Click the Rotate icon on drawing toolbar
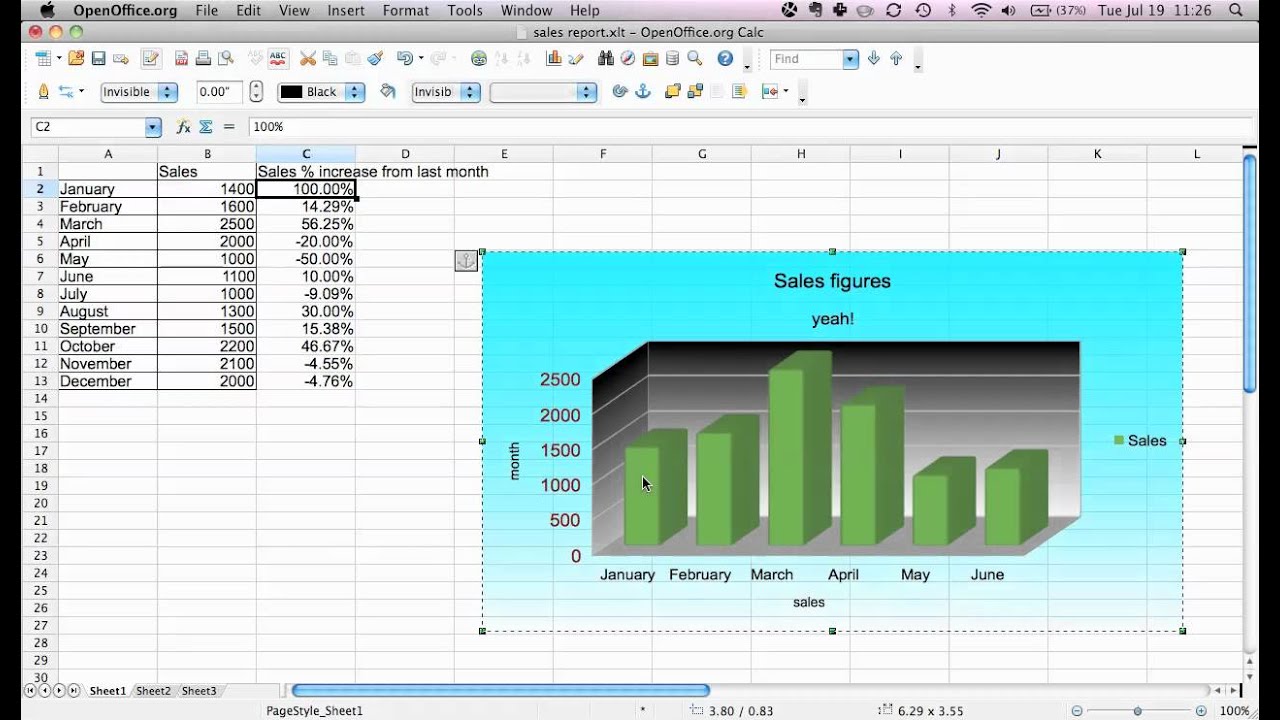This screenshot has height=720, width=1280. 619,91
